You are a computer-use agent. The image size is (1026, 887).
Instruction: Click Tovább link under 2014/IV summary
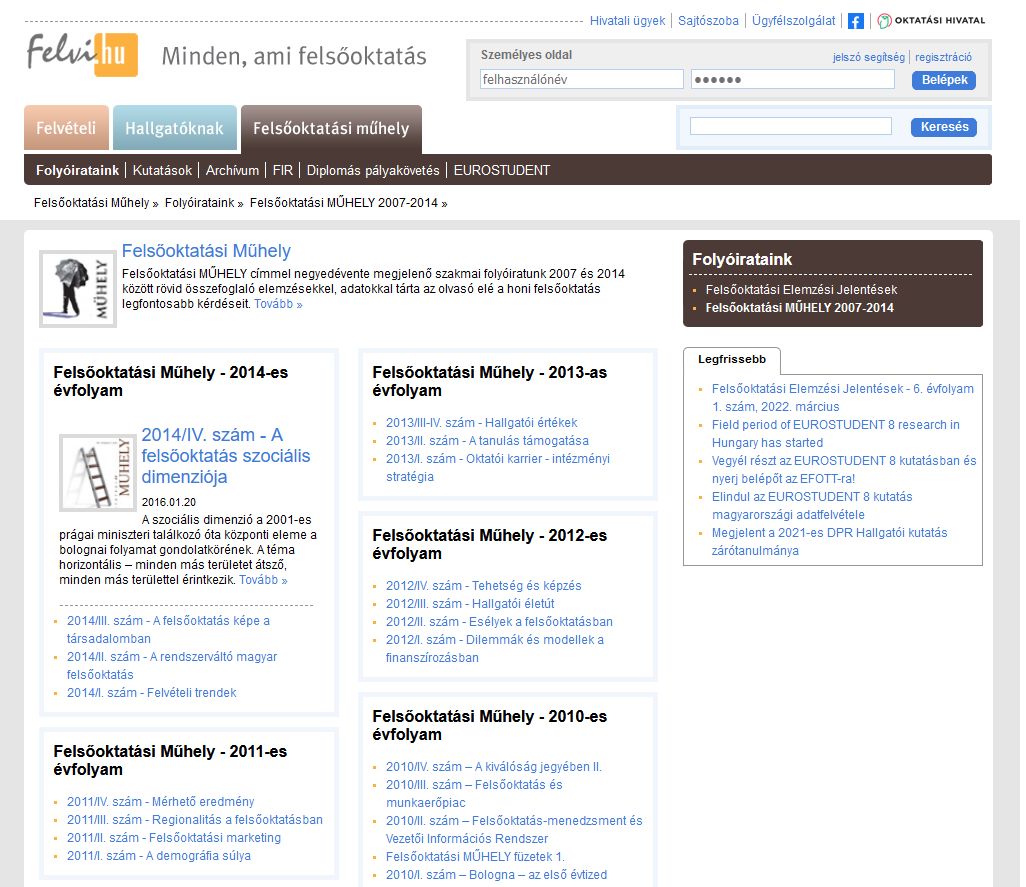pyautogui.click(x=263, y=580)
